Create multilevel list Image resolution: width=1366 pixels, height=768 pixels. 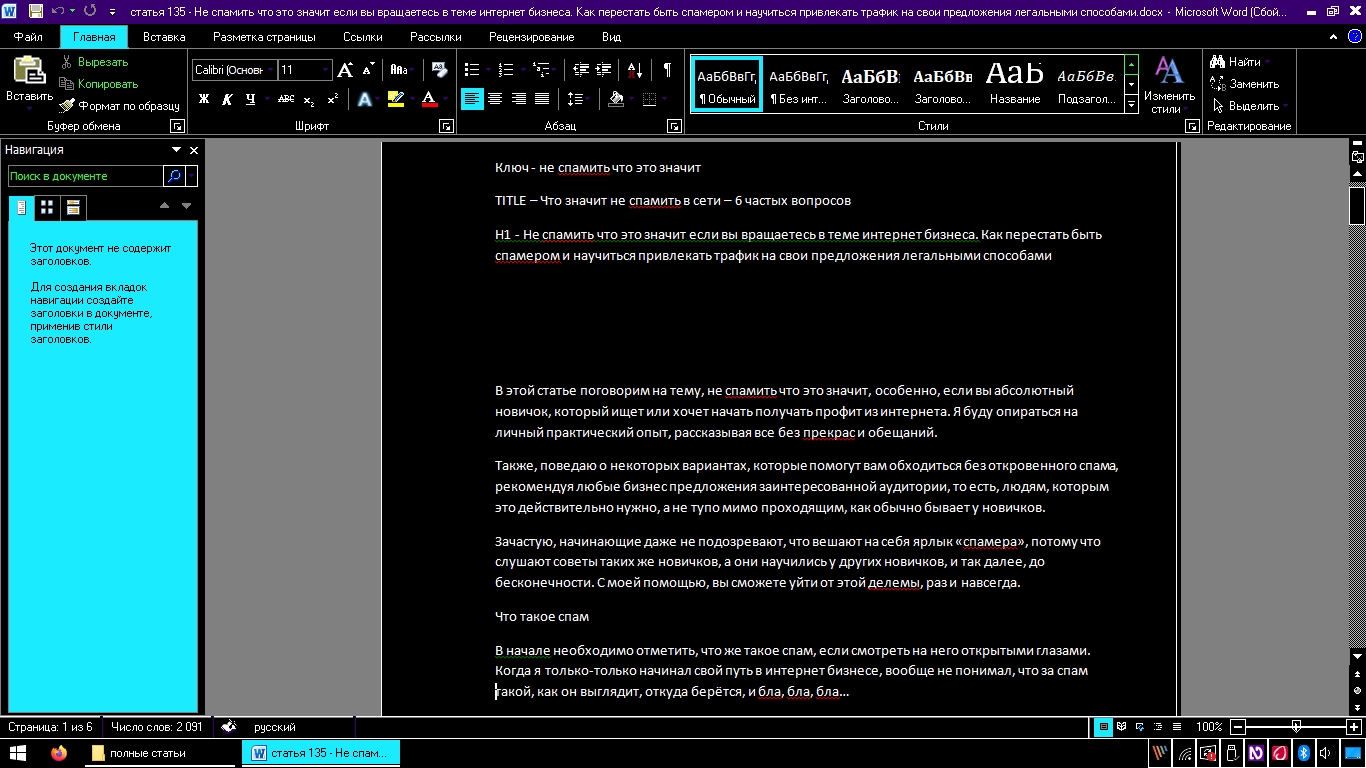click(542, 70)
